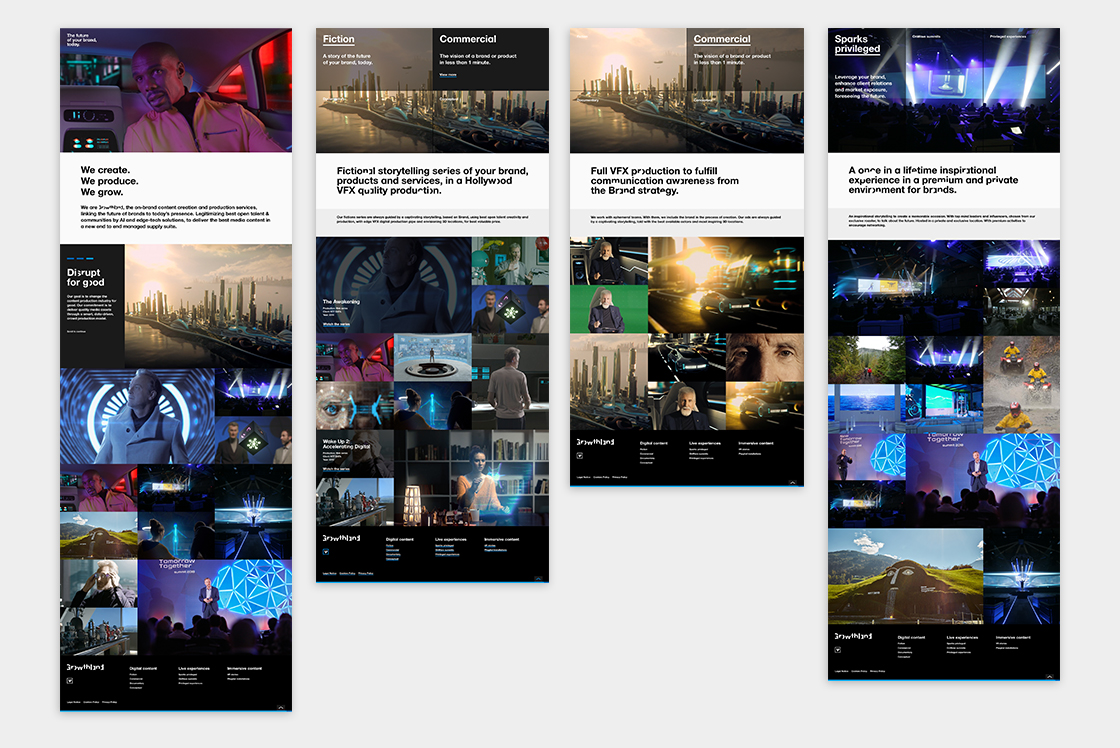Click the social icon in the Fiction page footer

pyautogui.click(x=326, y=553)
